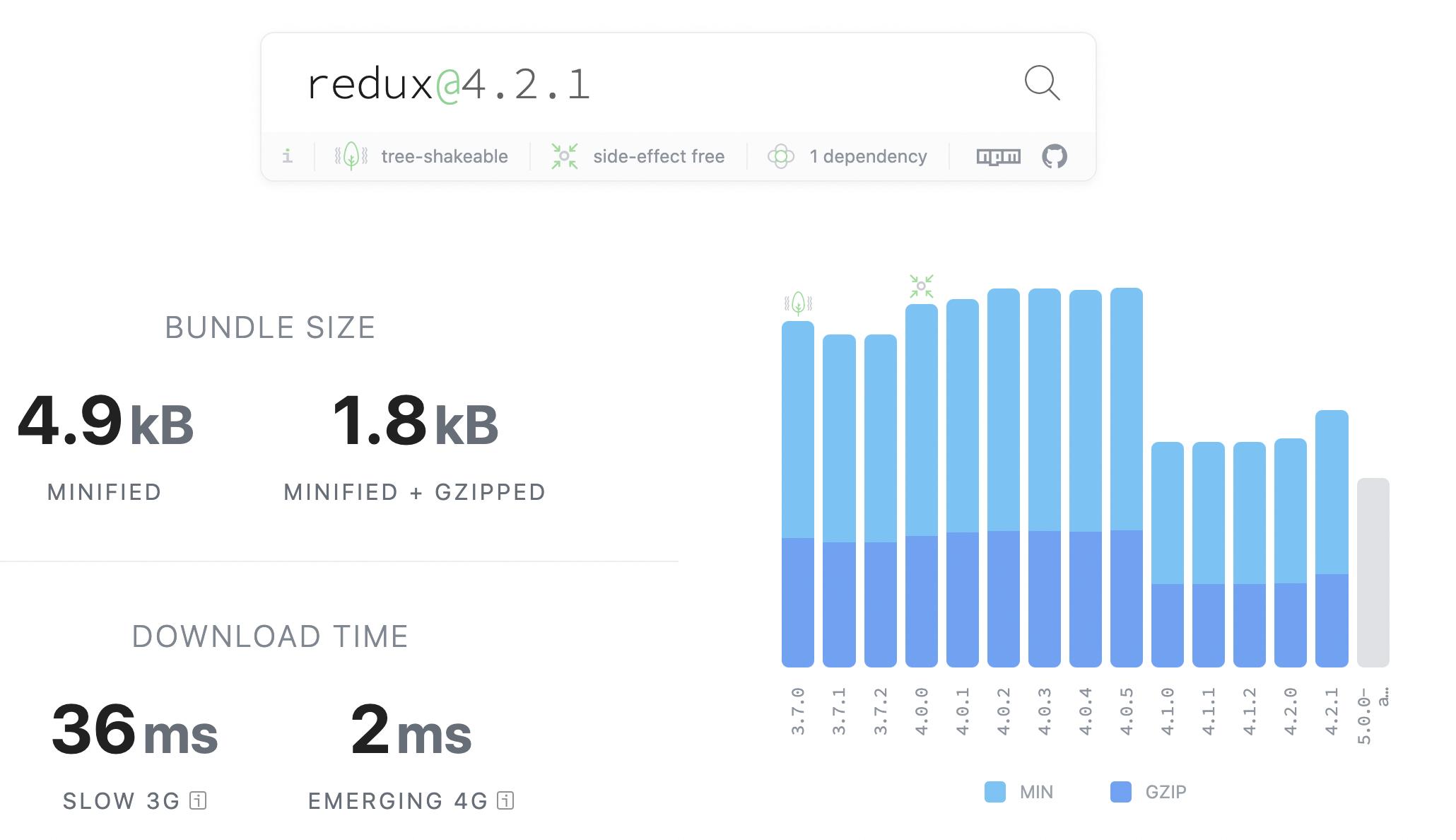Select the 4.0.5 version bar
Screen dimensions: 1456x840
[x=1127, y=477]
